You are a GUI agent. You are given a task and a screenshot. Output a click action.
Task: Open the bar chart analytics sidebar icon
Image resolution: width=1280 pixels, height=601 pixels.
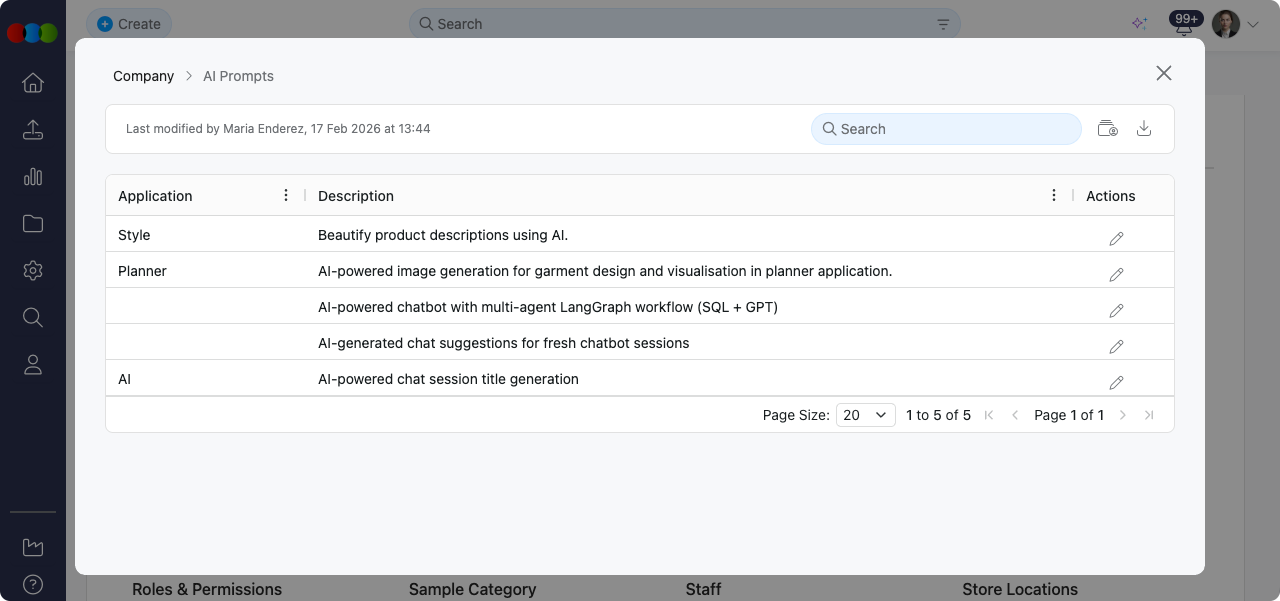[x=33, y=177]
